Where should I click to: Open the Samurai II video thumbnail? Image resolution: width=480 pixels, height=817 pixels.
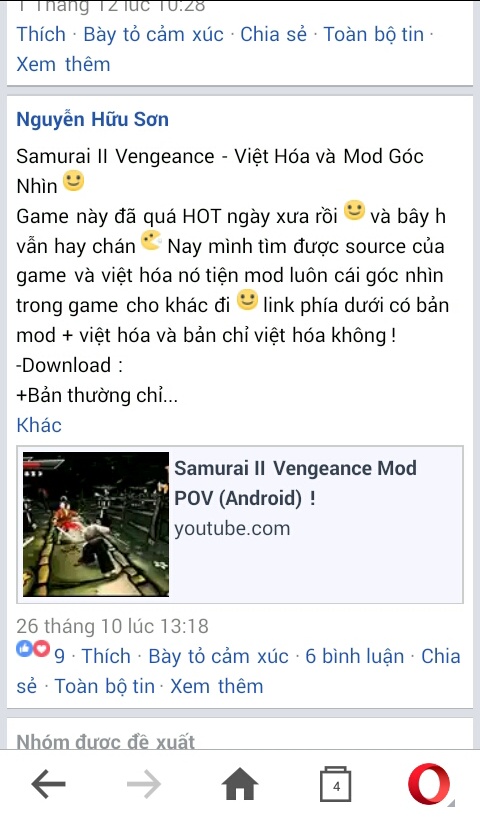coord(96,524)
